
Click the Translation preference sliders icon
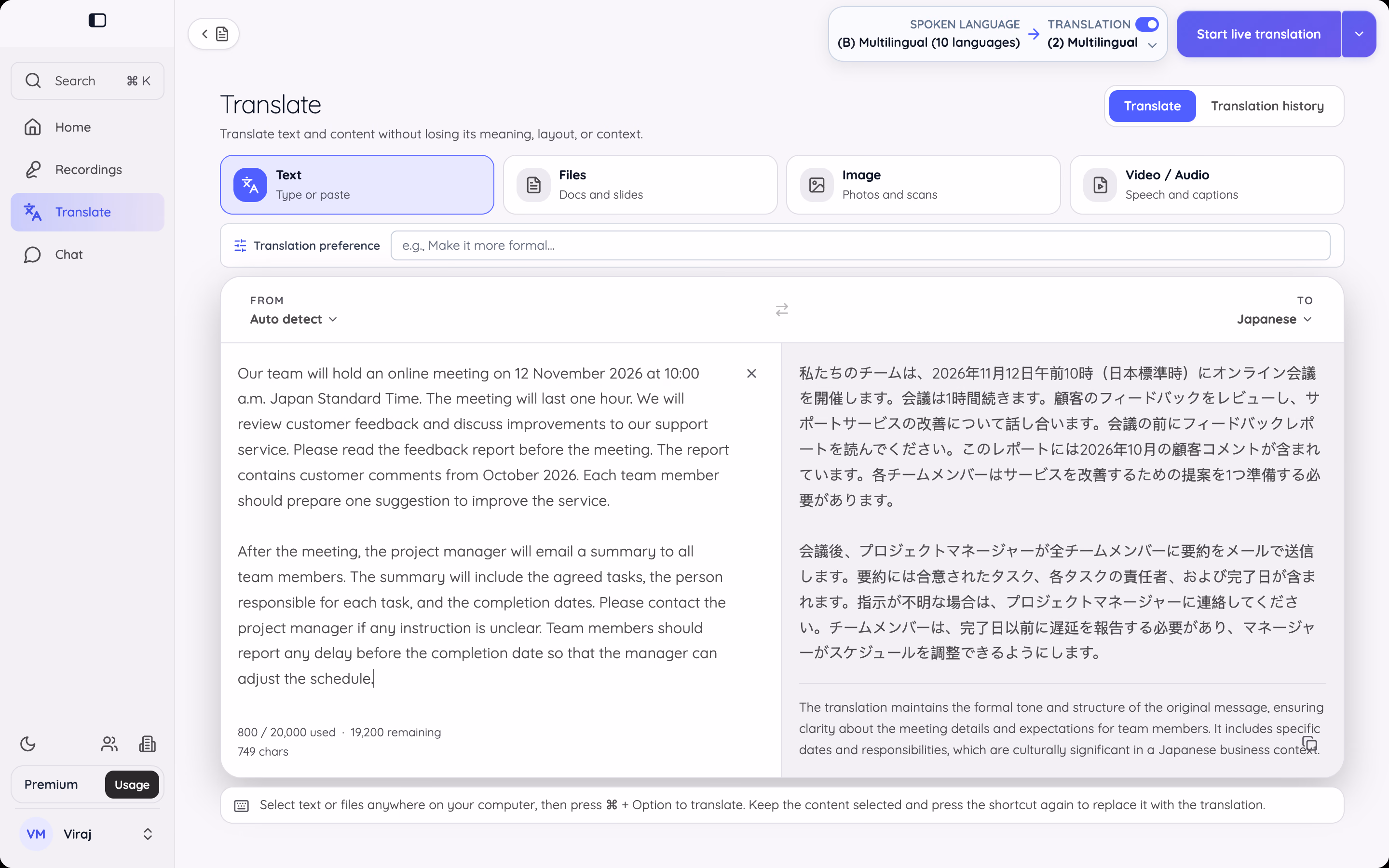(x=241, y=246)
